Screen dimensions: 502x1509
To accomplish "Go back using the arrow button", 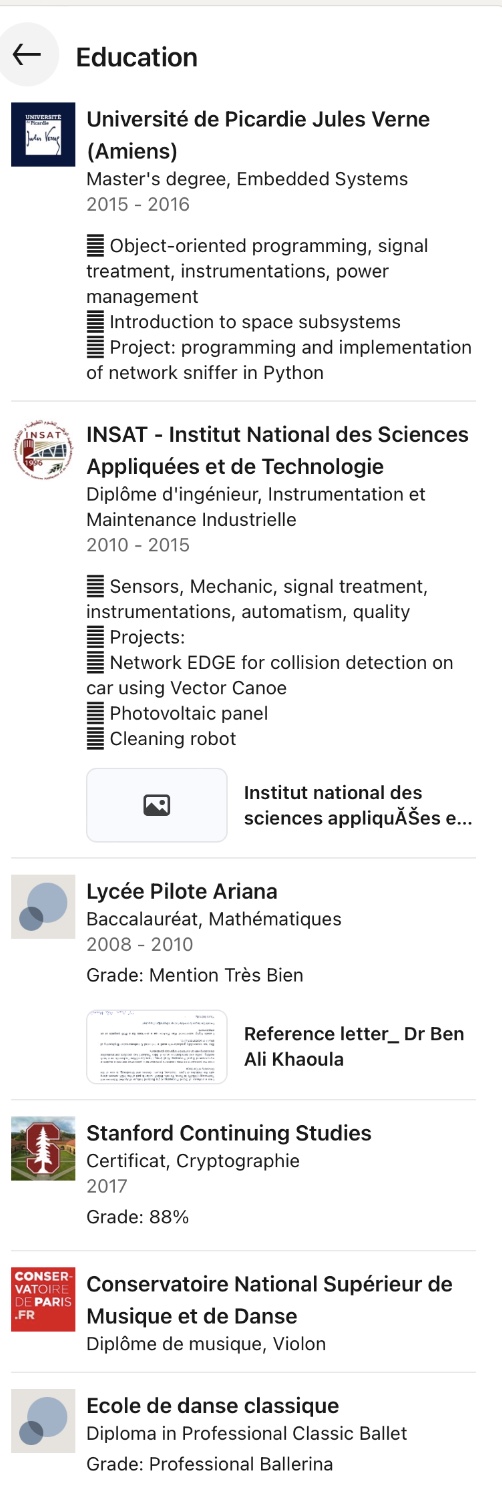I will 27,55.
